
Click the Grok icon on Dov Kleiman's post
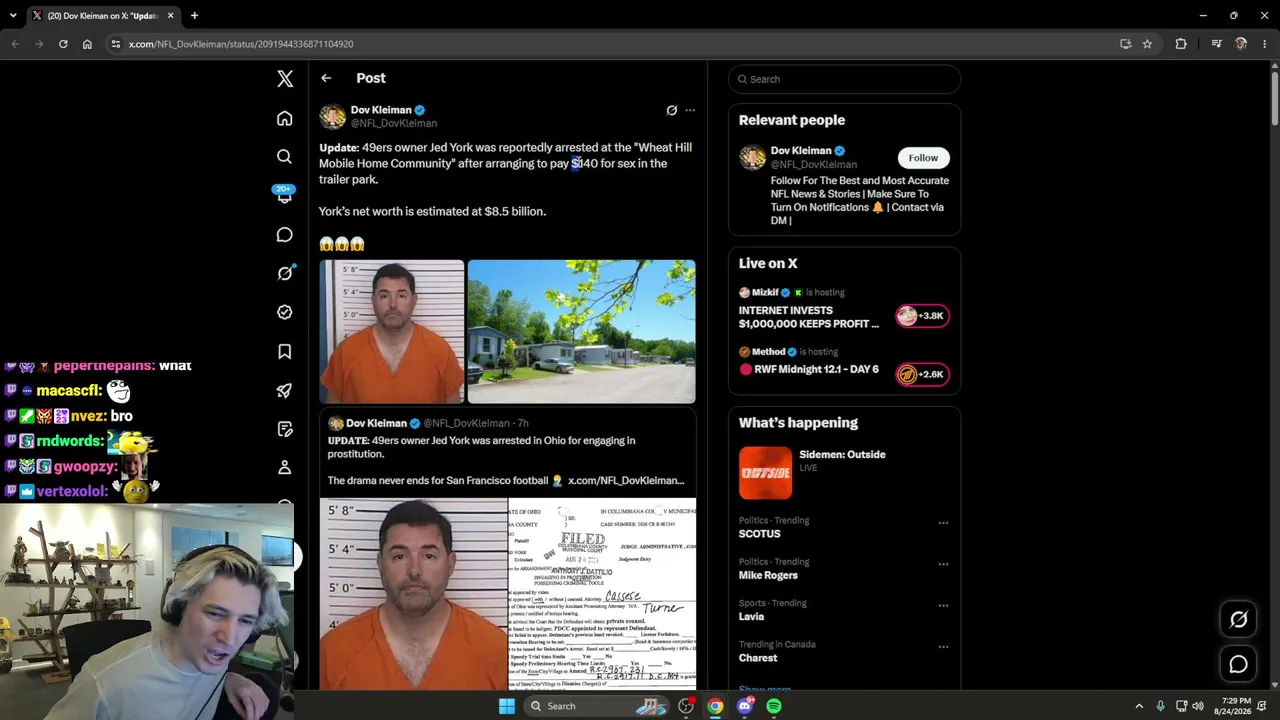672,110
